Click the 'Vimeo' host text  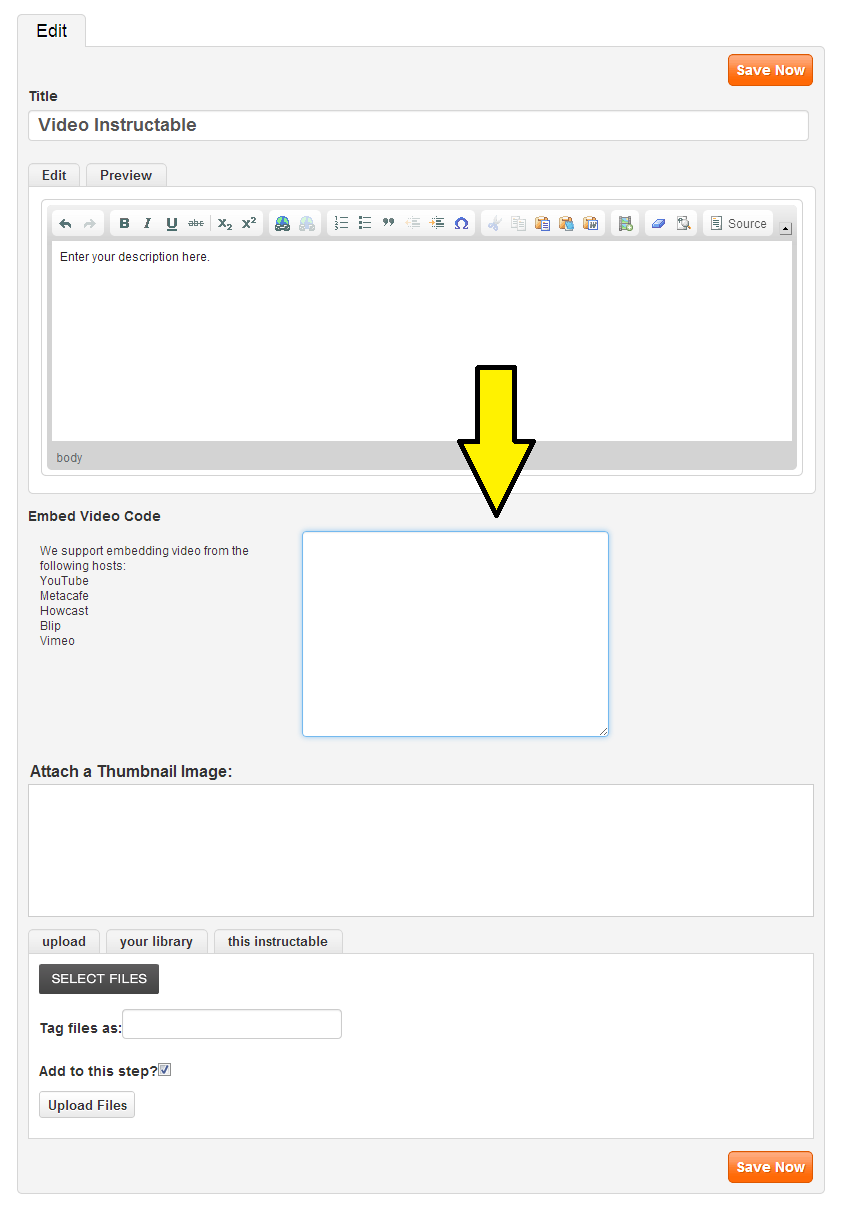coord(57,641)
